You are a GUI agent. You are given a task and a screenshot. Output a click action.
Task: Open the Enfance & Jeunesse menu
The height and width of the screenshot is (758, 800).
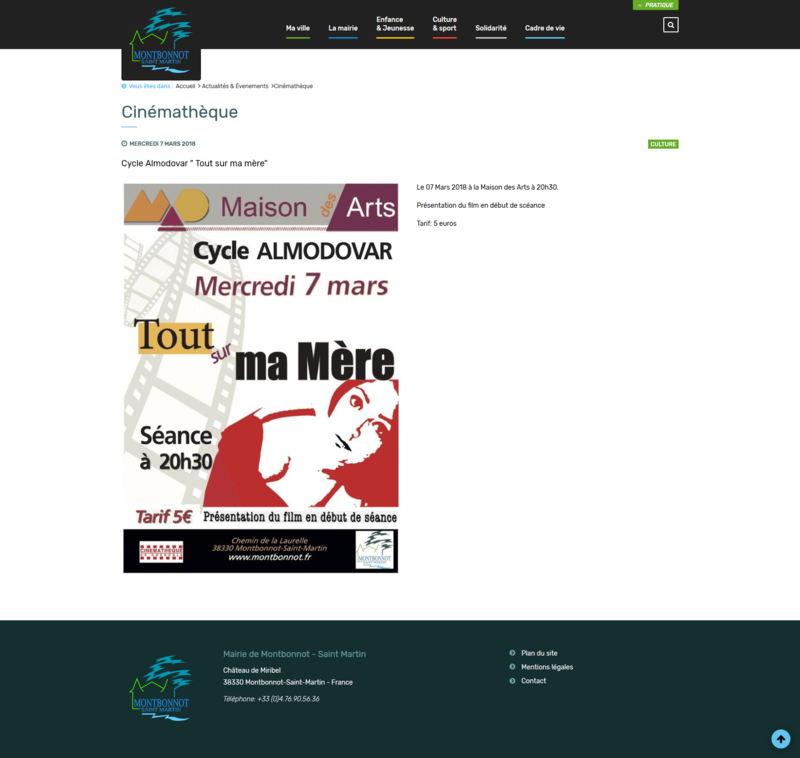395,24
